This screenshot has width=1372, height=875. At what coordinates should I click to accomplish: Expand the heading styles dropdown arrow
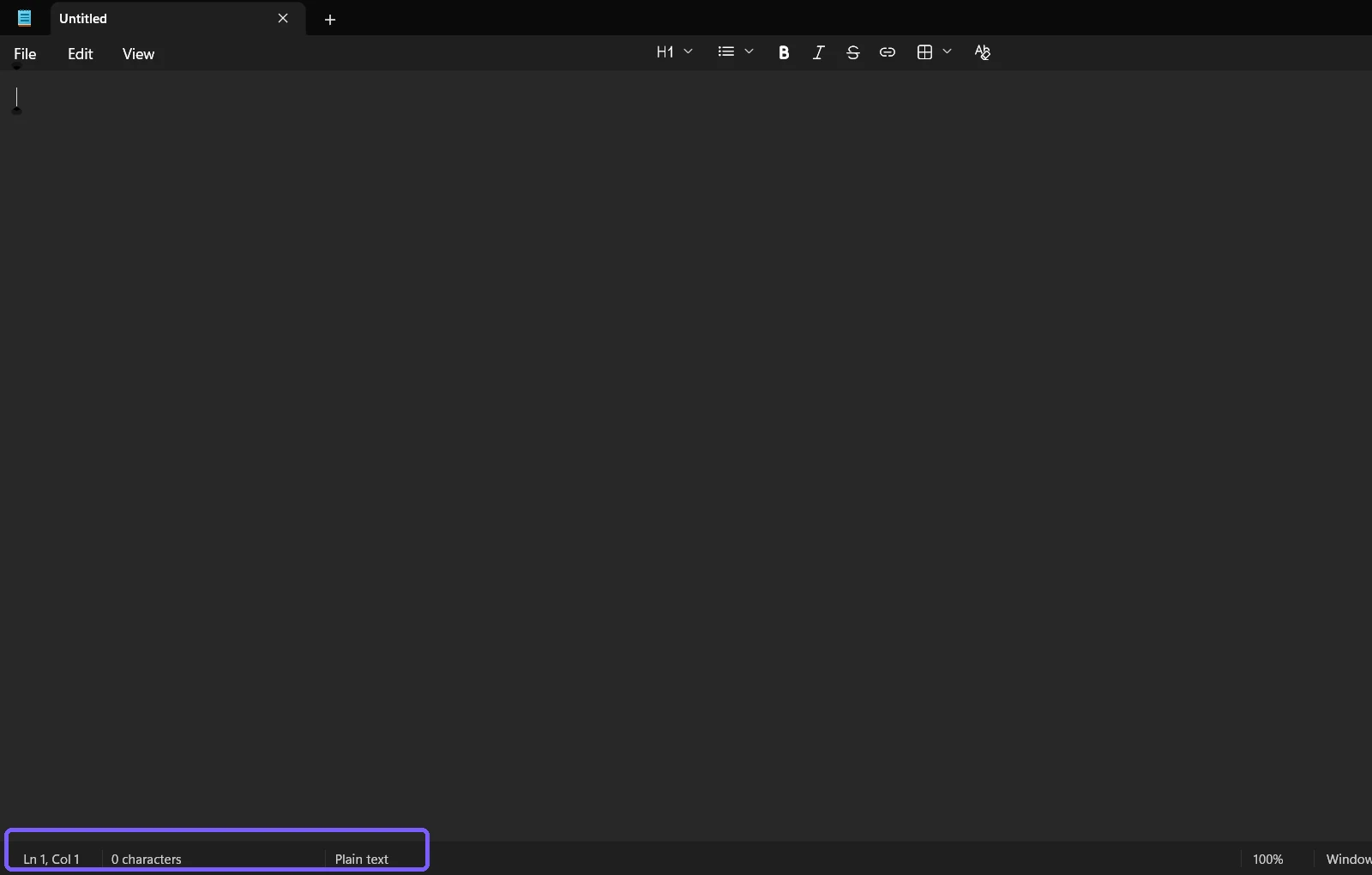(x=688, y=51)
